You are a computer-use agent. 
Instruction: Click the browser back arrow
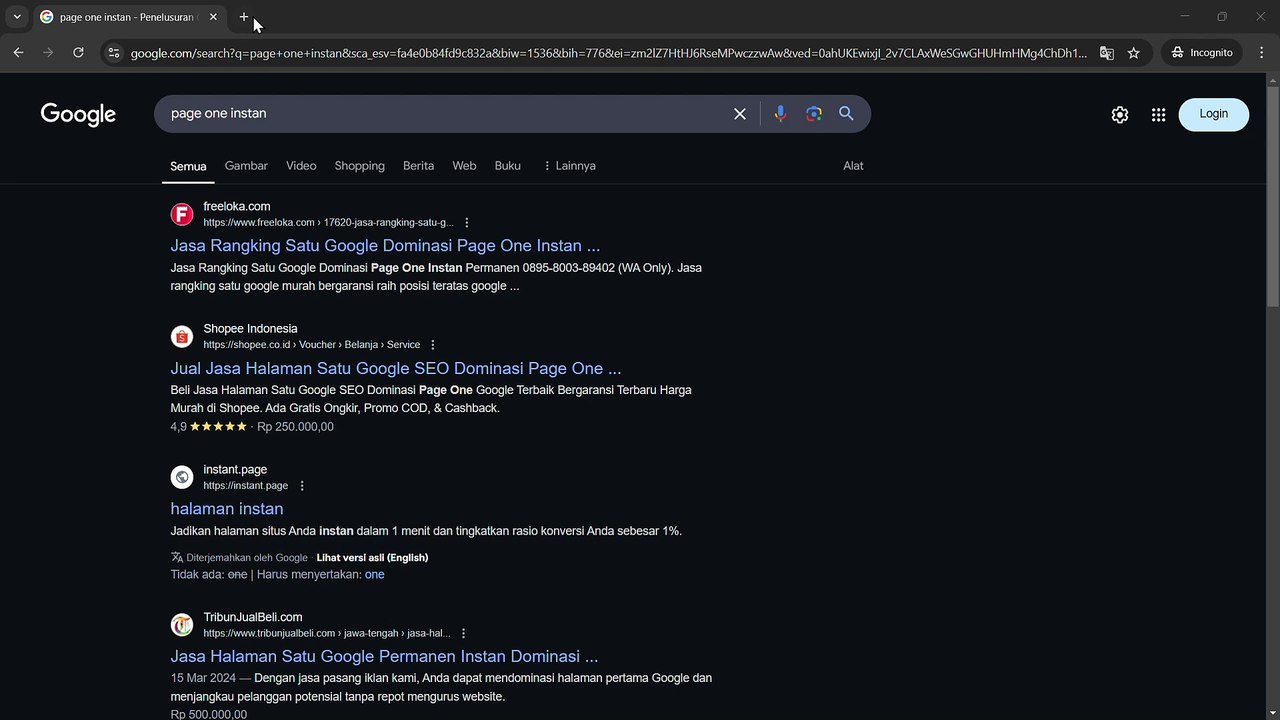tap(18, 52)
